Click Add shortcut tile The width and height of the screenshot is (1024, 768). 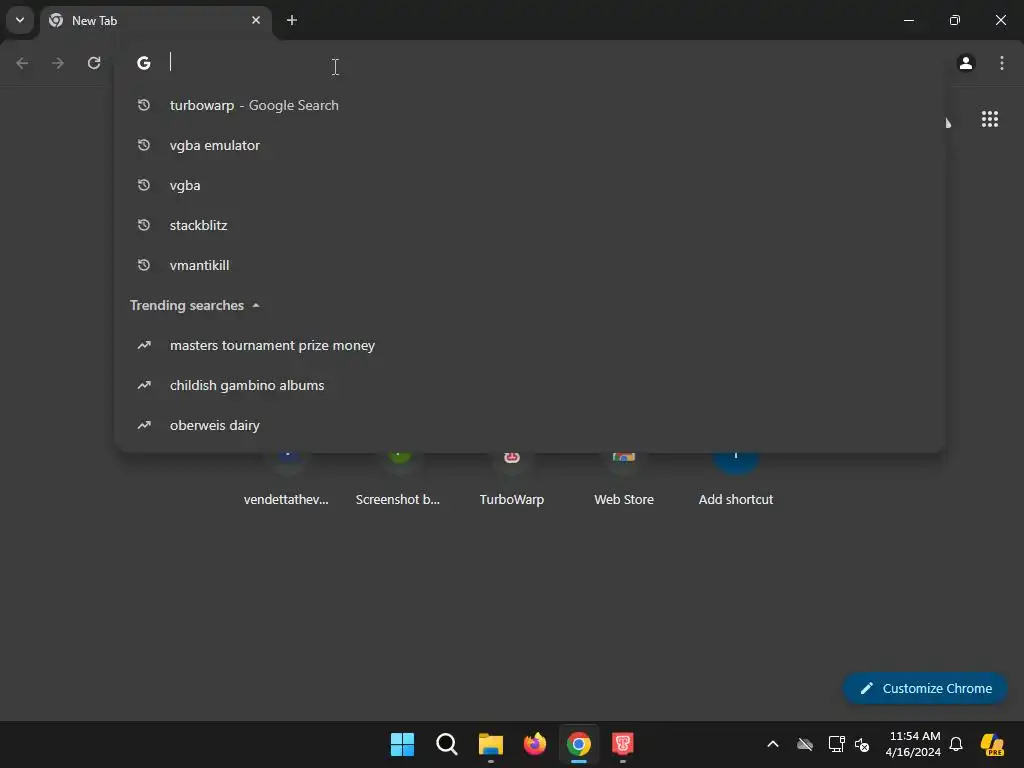point(735,480)
